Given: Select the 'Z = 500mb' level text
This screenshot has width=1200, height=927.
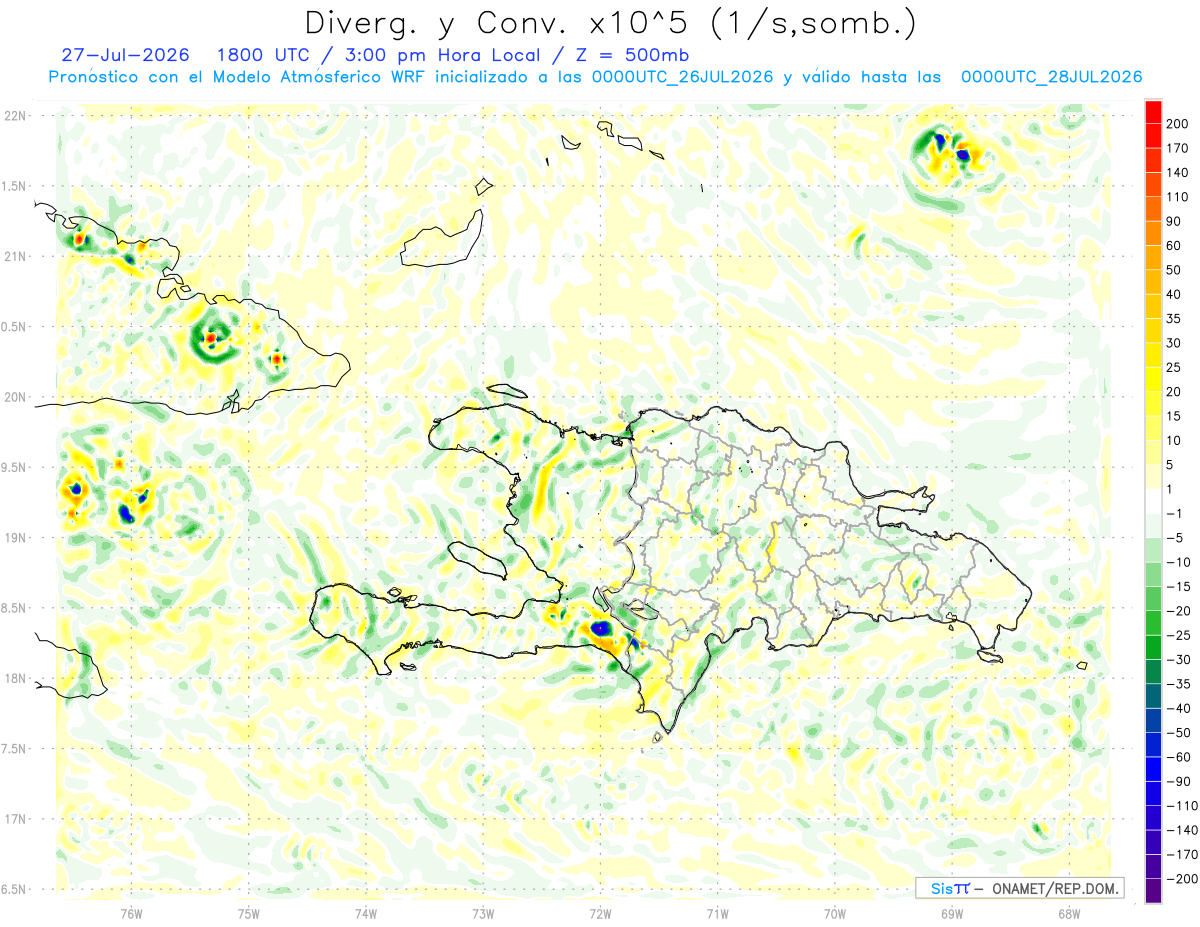Looking at the screenshot, I should coord(631,55).
